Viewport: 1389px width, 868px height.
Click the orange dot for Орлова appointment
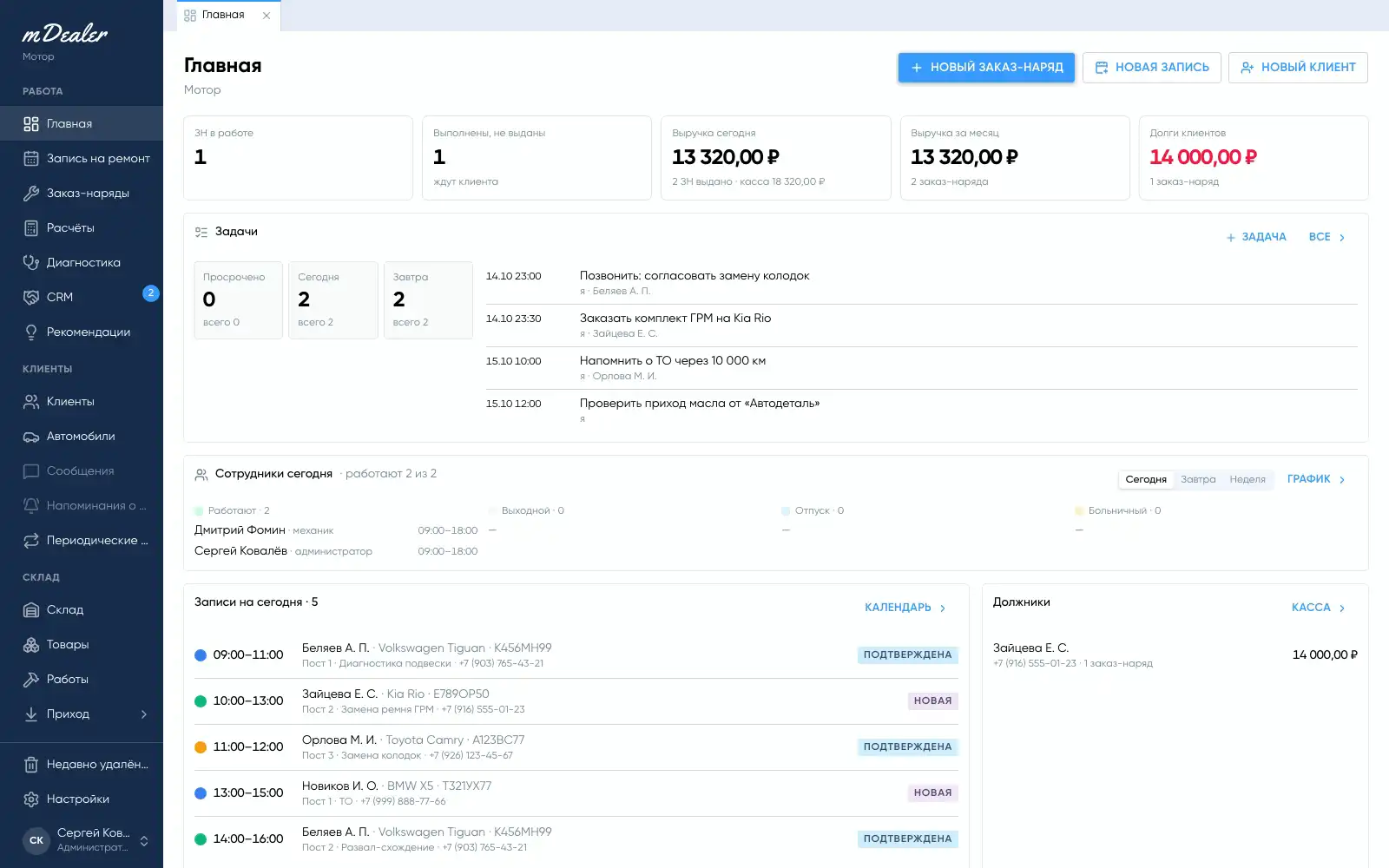[201, 746]
